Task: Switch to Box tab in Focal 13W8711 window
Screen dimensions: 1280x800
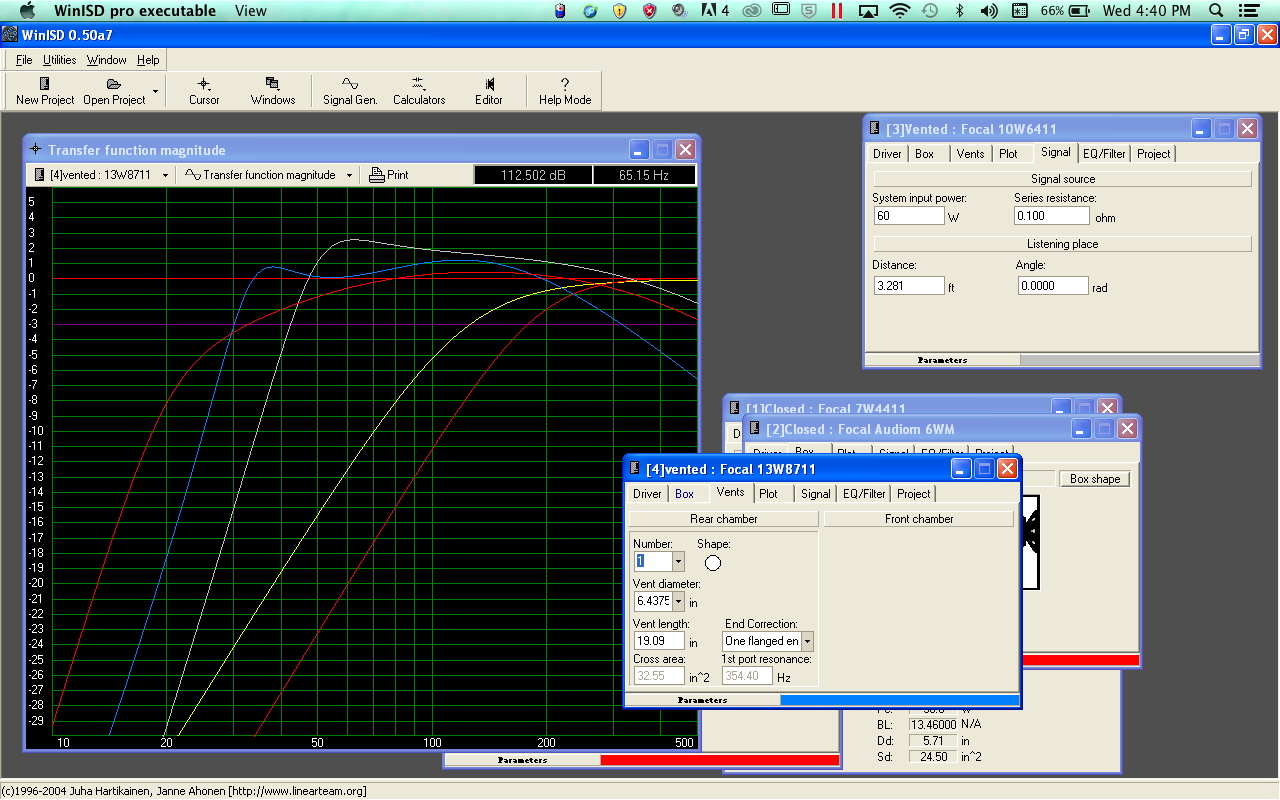Action: (684, 494)
